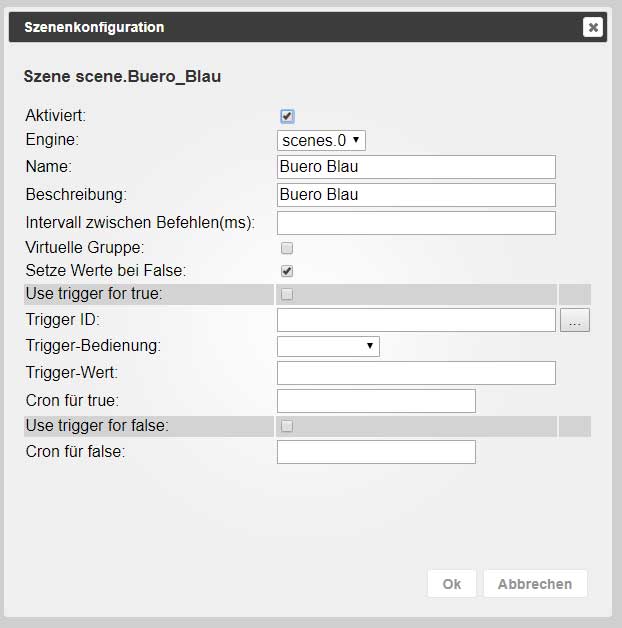The height and width of the screenshot is (628, 622).
Task: Open the Trigger ID browse button
Action: 575,320
